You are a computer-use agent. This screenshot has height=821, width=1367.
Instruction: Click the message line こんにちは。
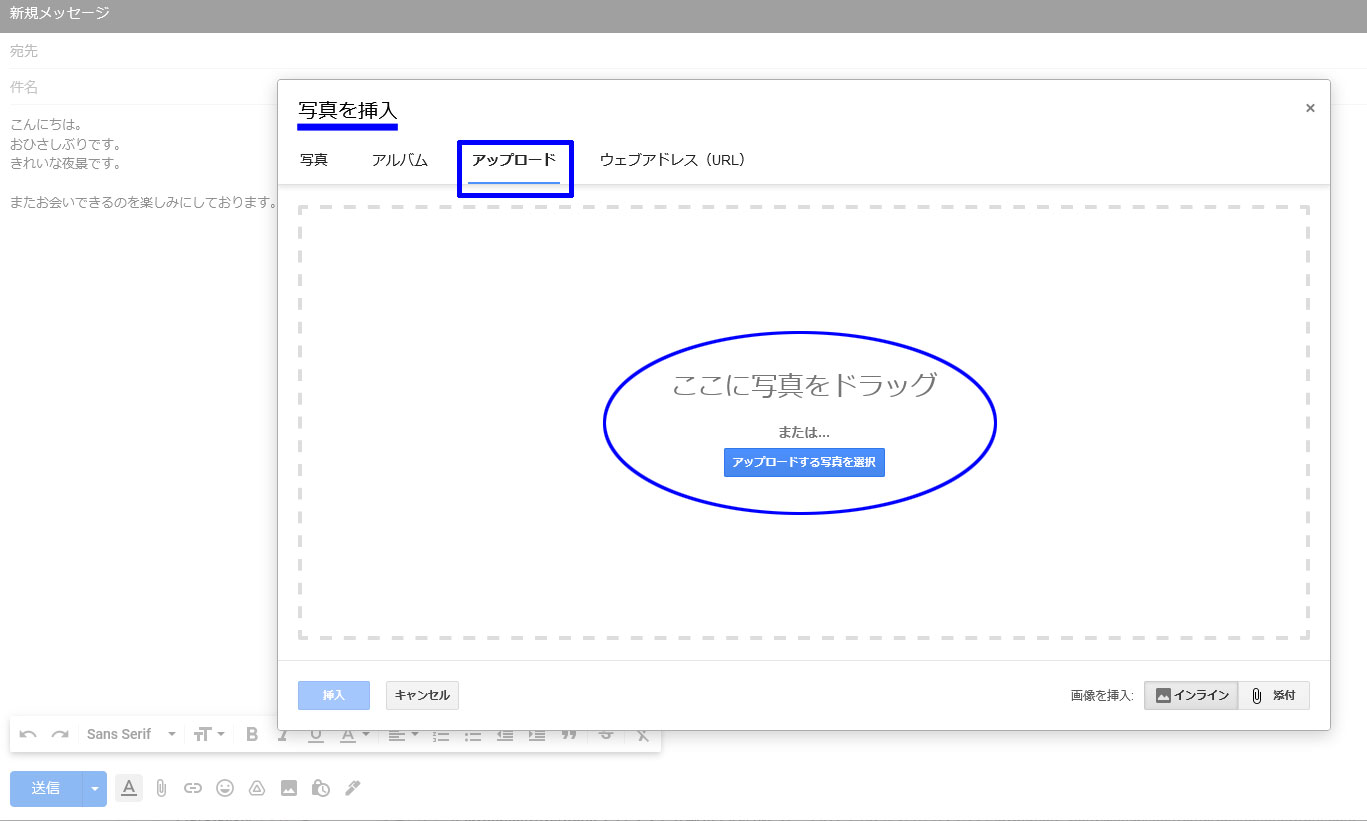point(46,125)
